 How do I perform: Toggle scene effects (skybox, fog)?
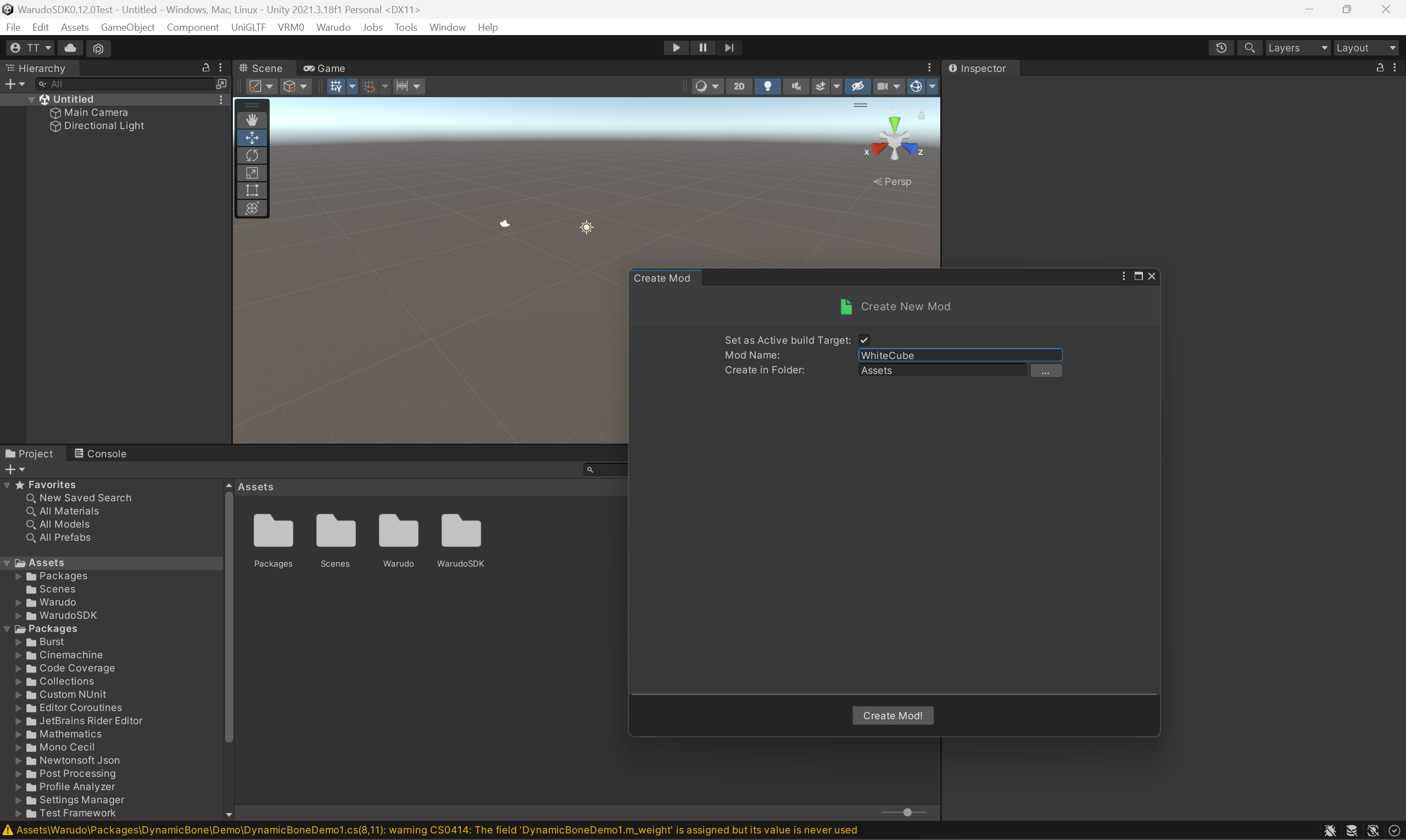pos(820,86)
